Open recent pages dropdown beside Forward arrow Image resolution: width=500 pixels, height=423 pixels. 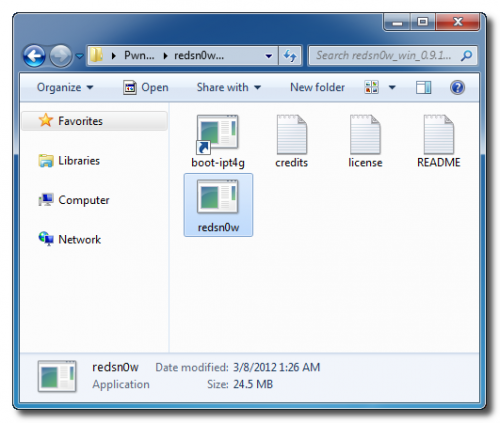pyautogui.click(x=79, y=56)
